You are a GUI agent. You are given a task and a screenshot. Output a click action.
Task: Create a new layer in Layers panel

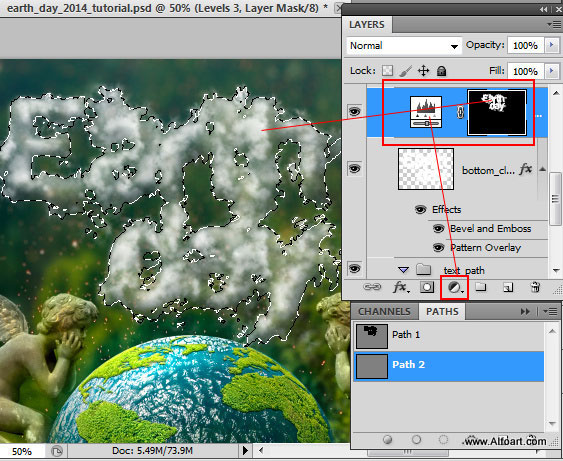pos(508,287)
